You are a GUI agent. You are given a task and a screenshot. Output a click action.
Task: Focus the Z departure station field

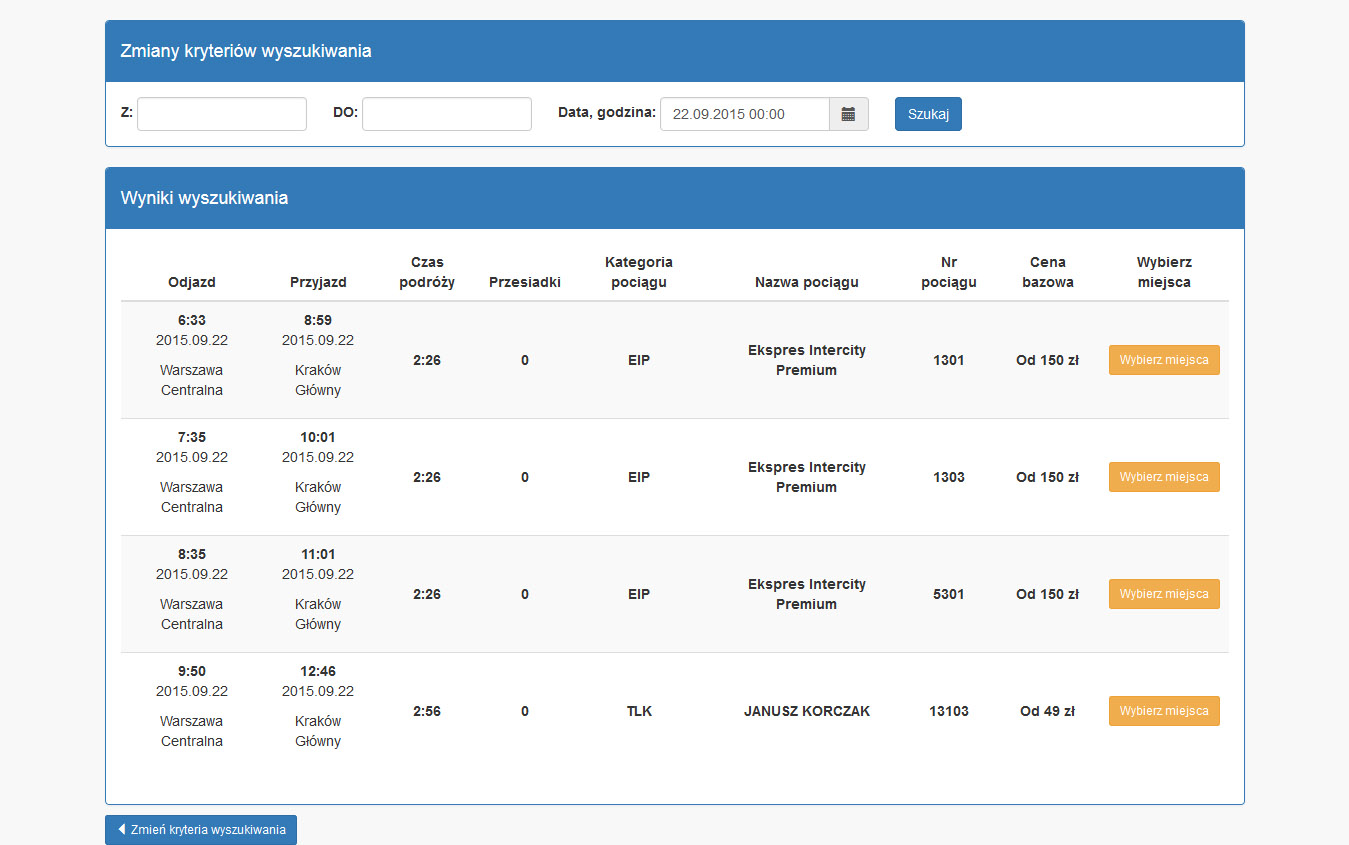[222, 114]
